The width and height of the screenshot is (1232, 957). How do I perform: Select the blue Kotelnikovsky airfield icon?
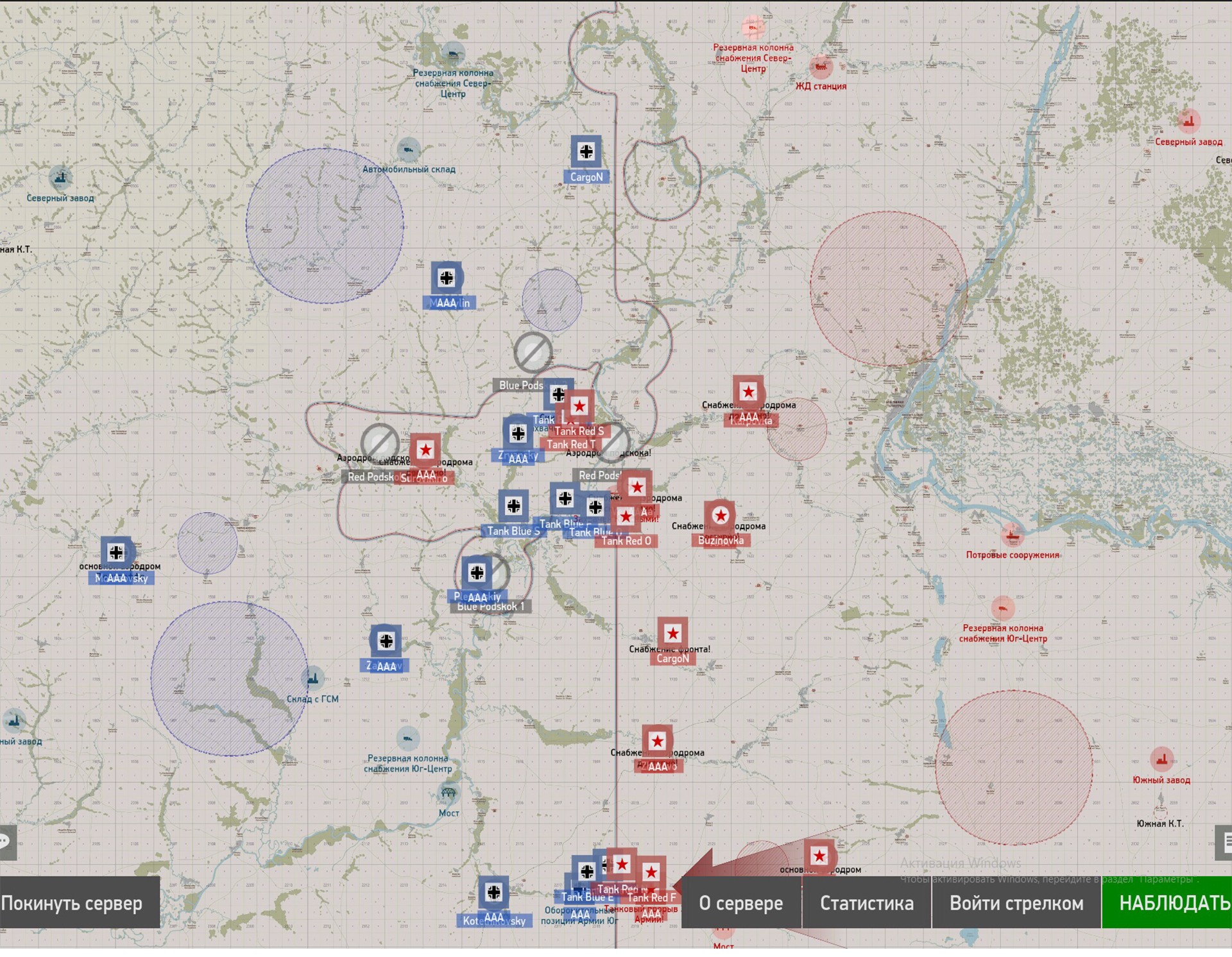pos(493,892)
